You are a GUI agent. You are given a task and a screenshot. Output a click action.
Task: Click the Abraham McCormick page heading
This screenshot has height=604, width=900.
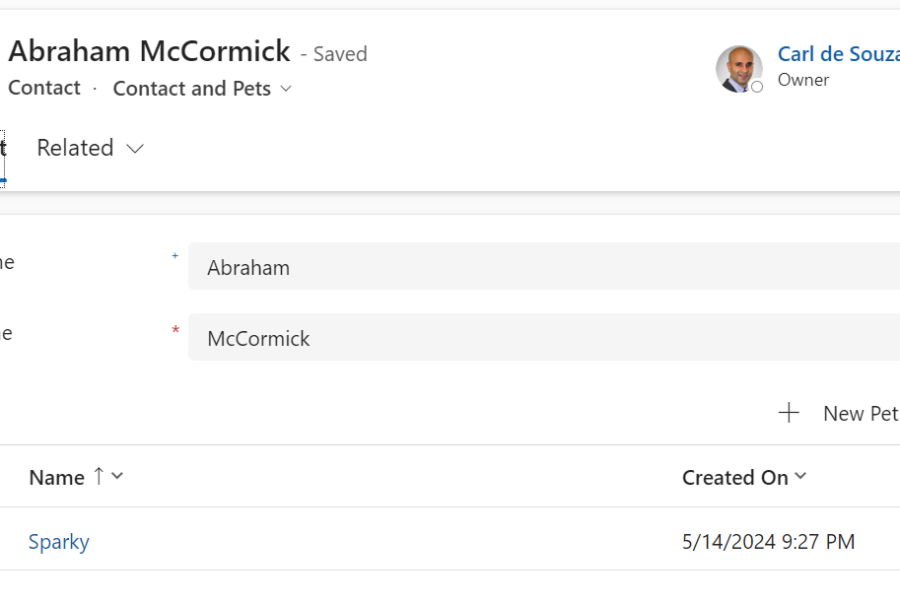[x=150, y=51]
